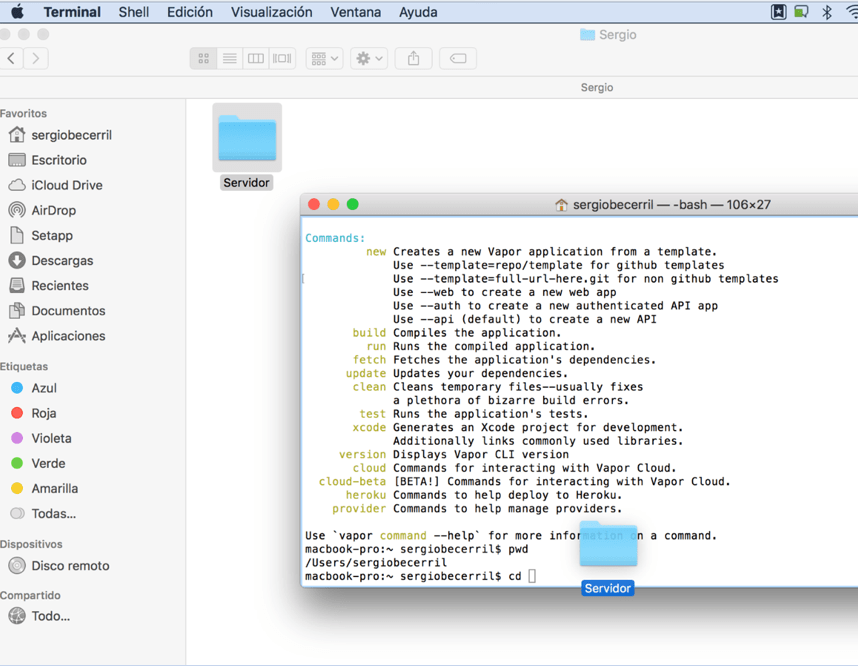
Task: Click the display mirroring menu bar icon
Action: tap(801, 11)
